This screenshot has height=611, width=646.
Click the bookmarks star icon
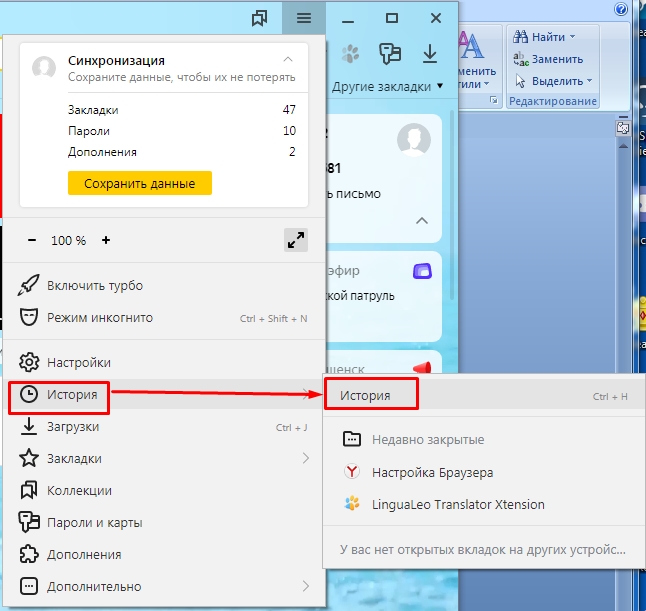coord(29,458)
